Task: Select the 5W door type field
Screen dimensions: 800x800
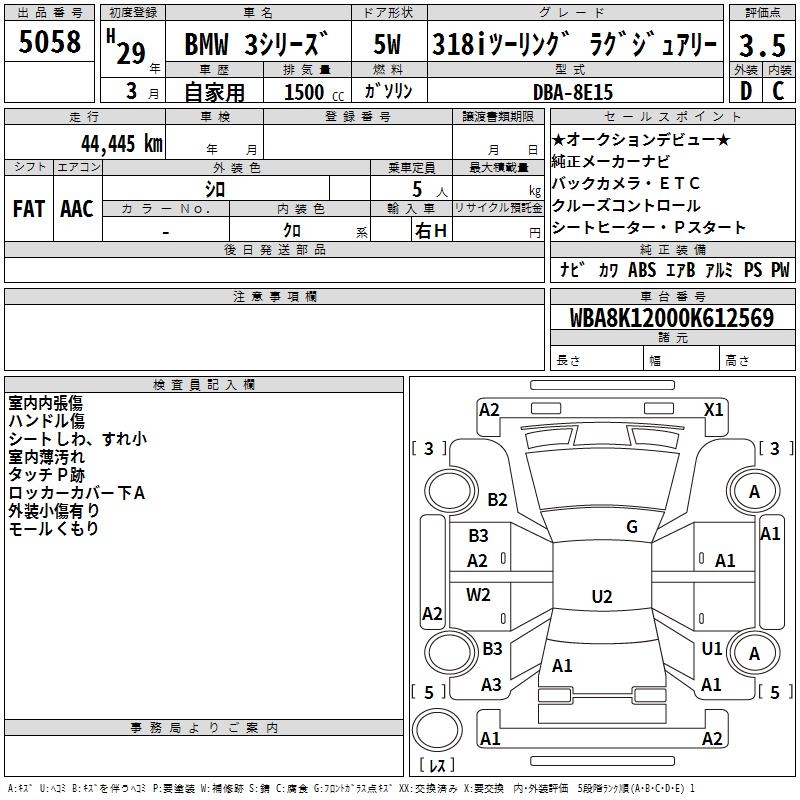Action: [x=388, y=46]
